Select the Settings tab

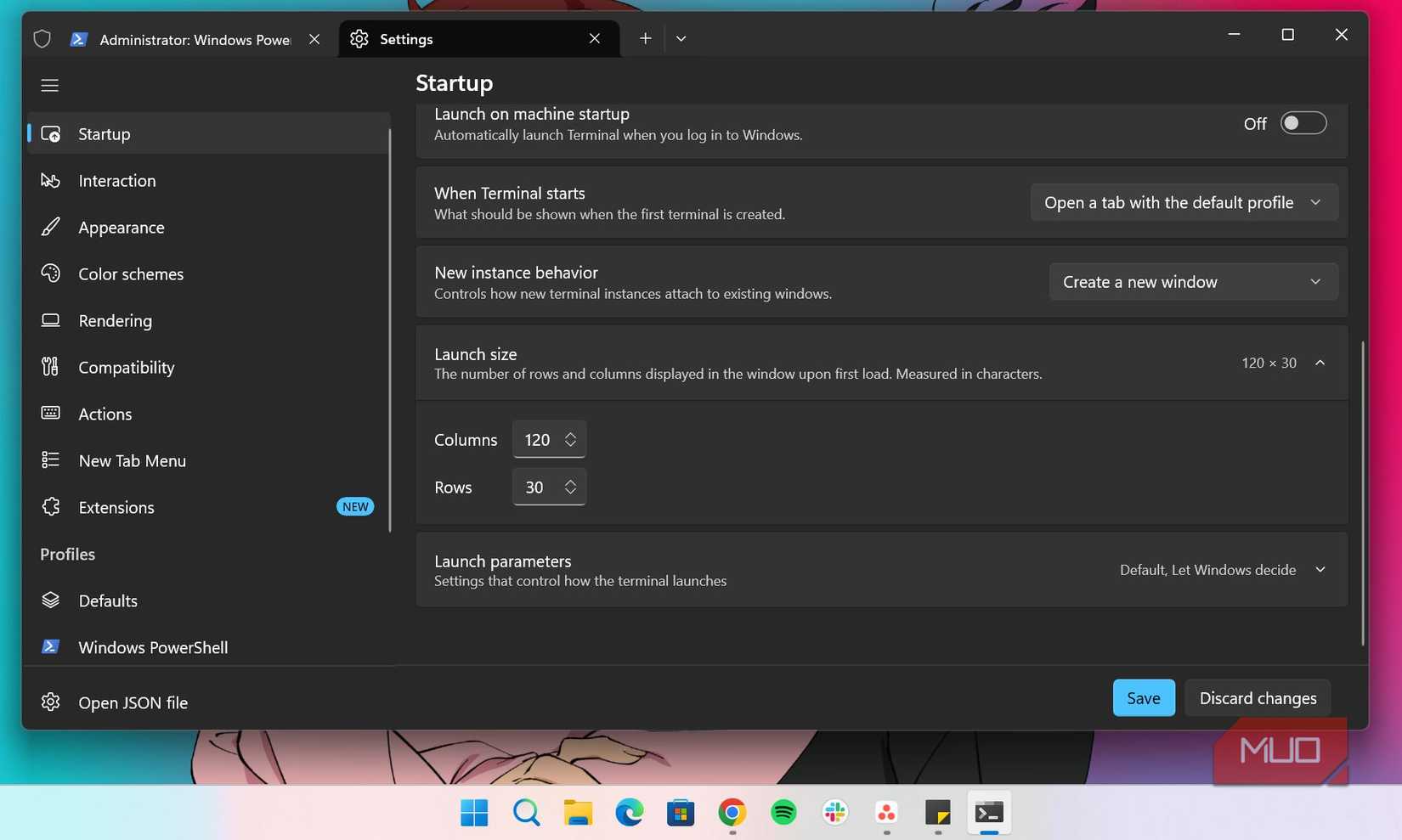click(479, 39)
